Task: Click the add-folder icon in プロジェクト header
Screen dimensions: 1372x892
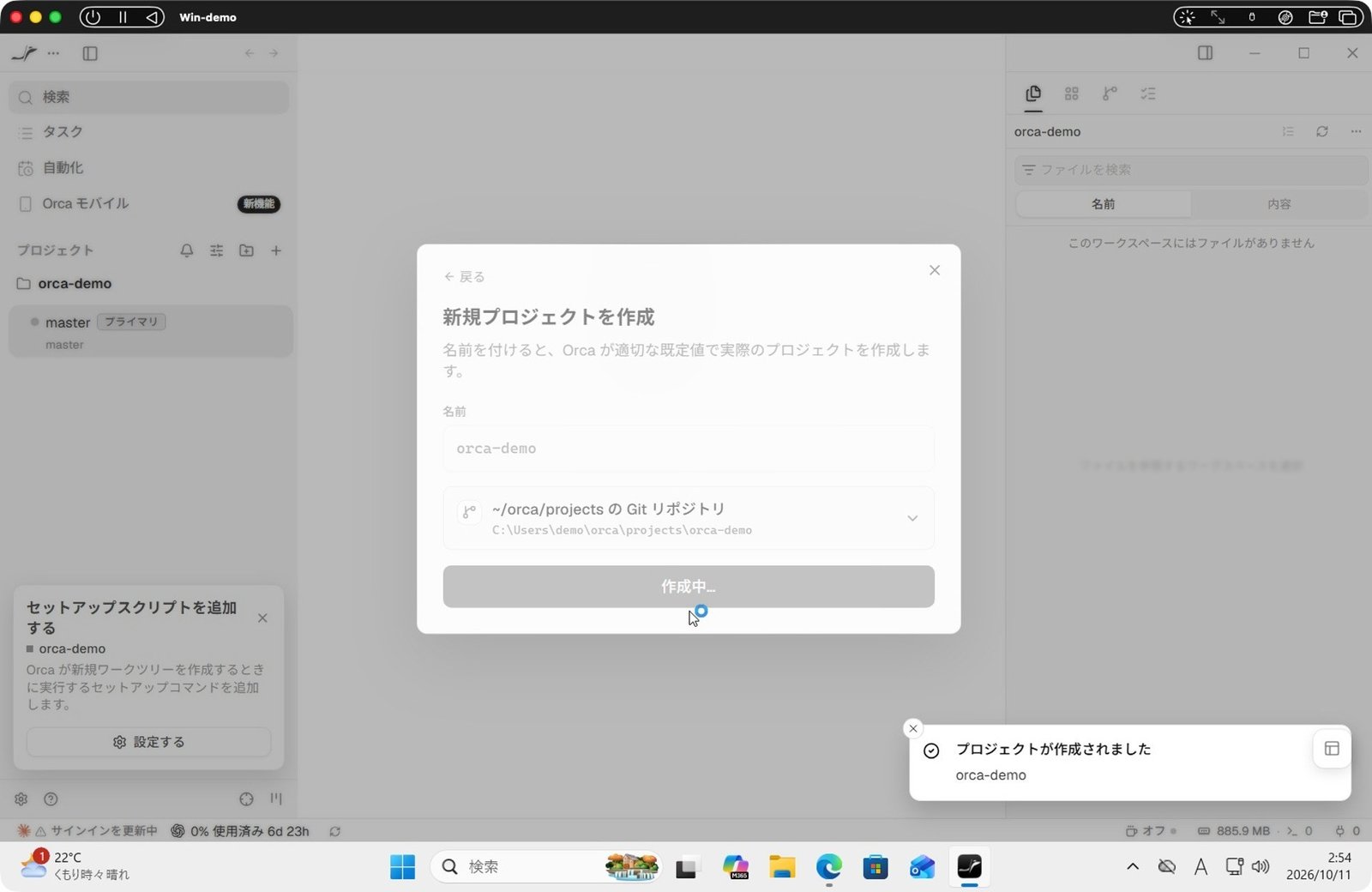Action: point(246,250)
